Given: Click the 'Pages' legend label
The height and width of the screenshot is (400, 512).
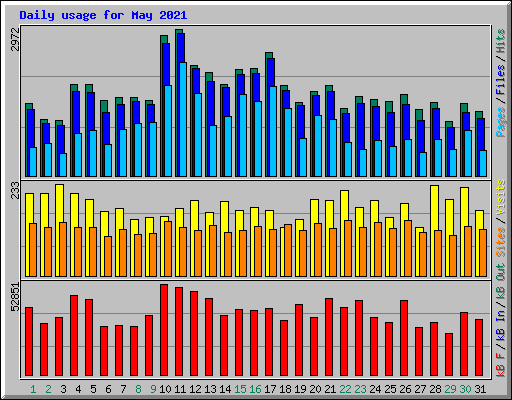Looking at the screenshot, I should (501, 122).
